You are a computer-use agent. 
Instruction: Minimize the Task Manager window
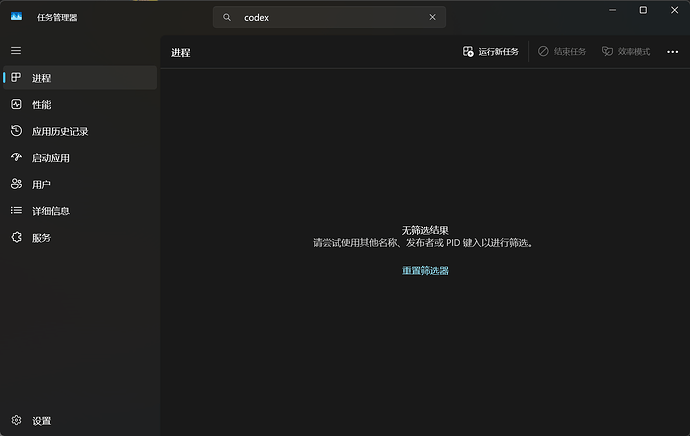point(612,10)
